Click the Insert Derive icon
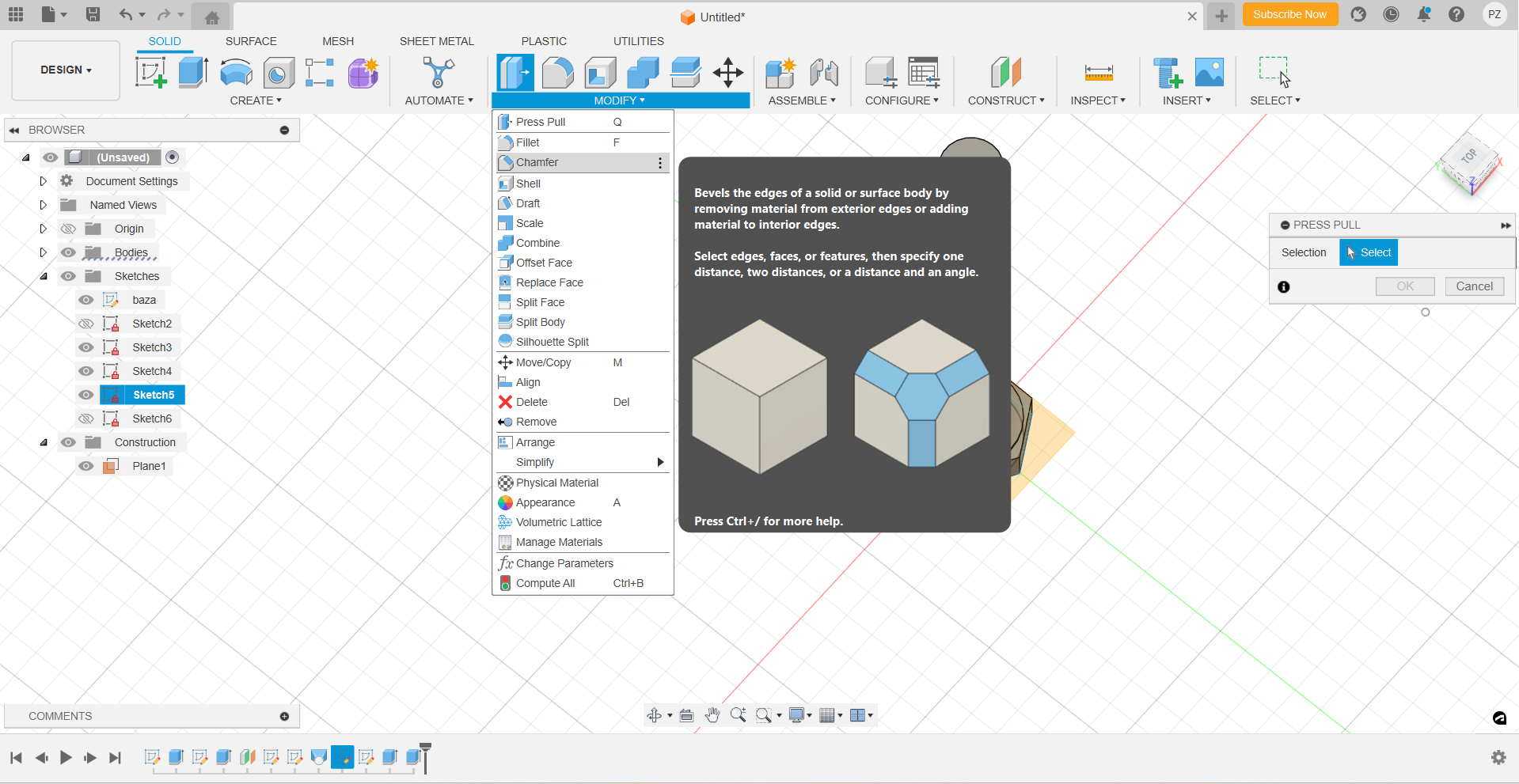1519x784 pixels. (x=1167, y=73)
